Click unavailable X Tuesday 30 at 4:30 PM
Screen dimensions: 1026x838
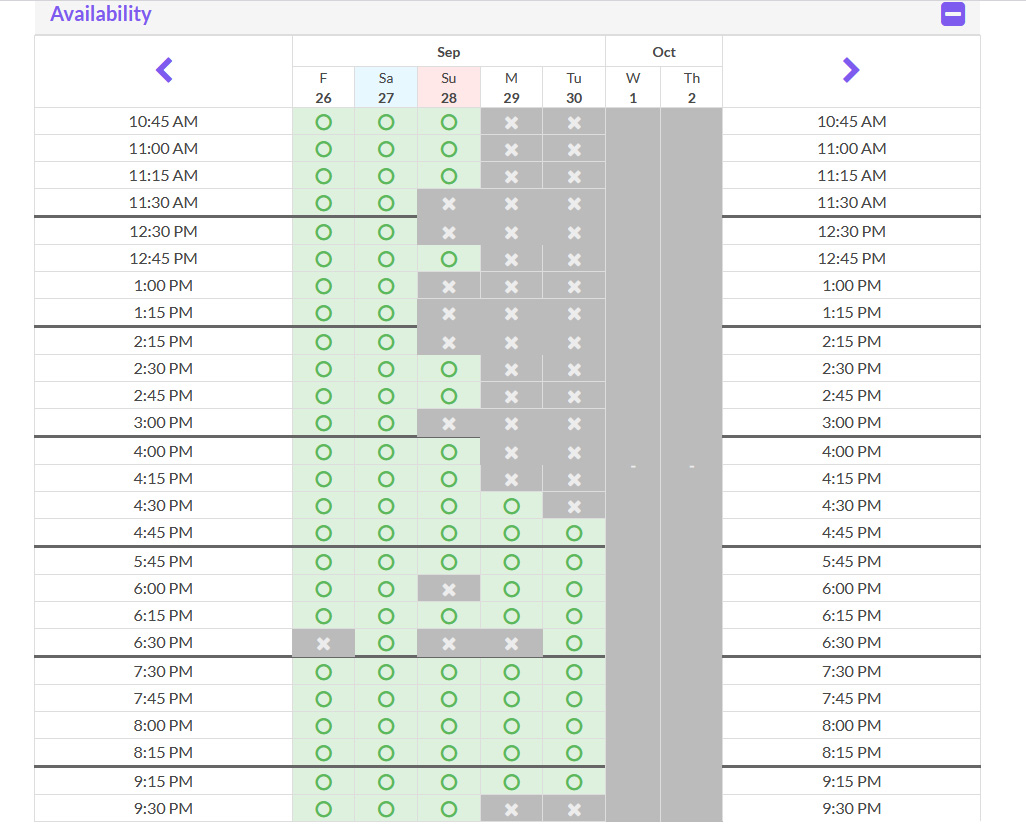tap(574, 506)
